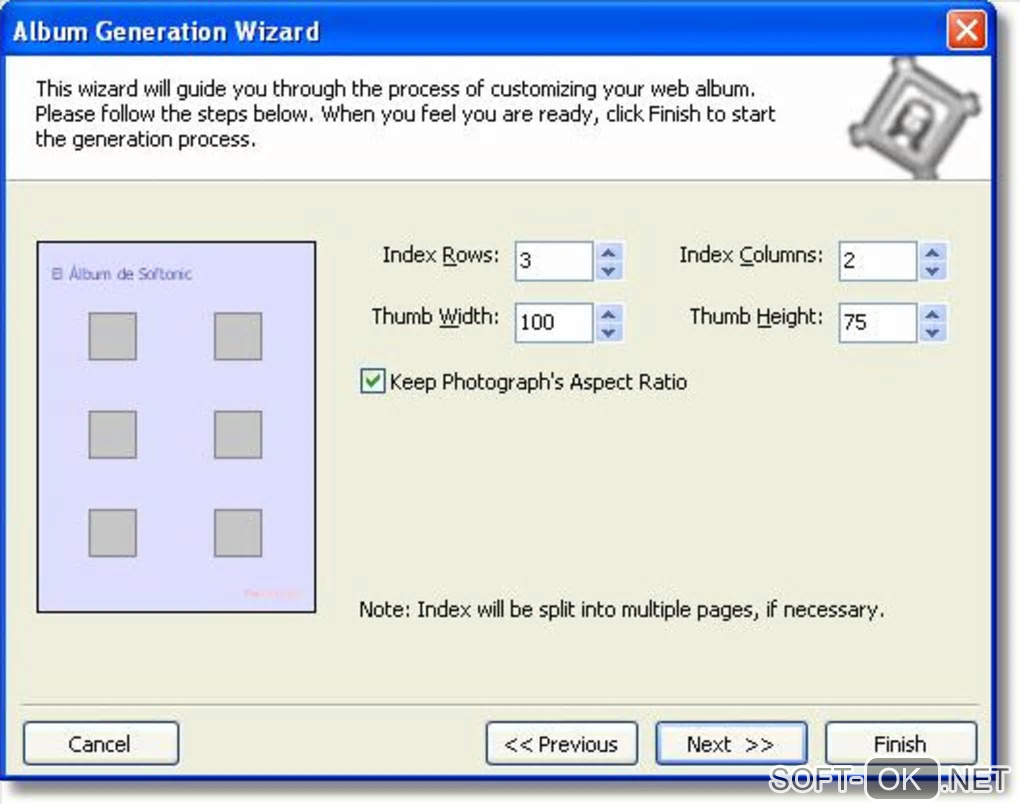This screenshot has width=1020, height=804.
Task: Toggle Keep Photograph's Aspect Ratio checkbox
Action: pyautogui.click(x=373, y=381)
